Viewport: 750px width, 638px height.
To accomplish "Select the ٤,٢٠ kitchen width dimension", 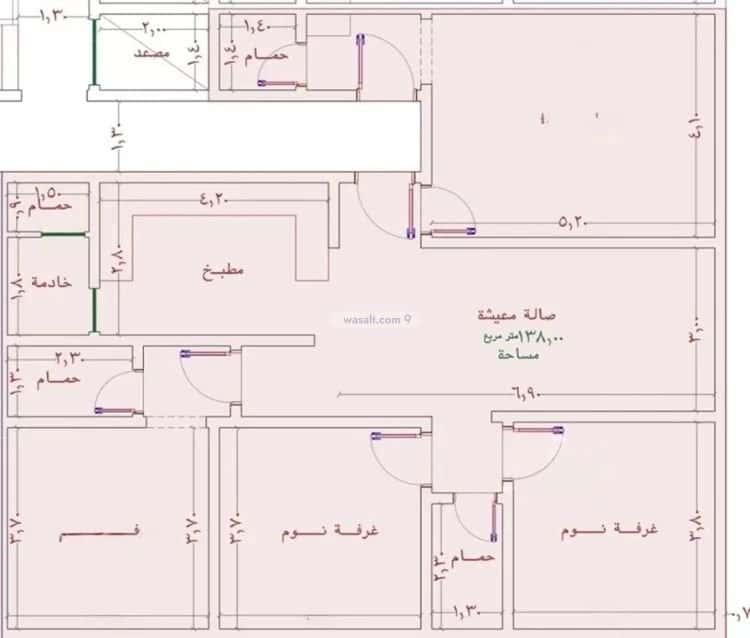I will click(x=213, y=198).
